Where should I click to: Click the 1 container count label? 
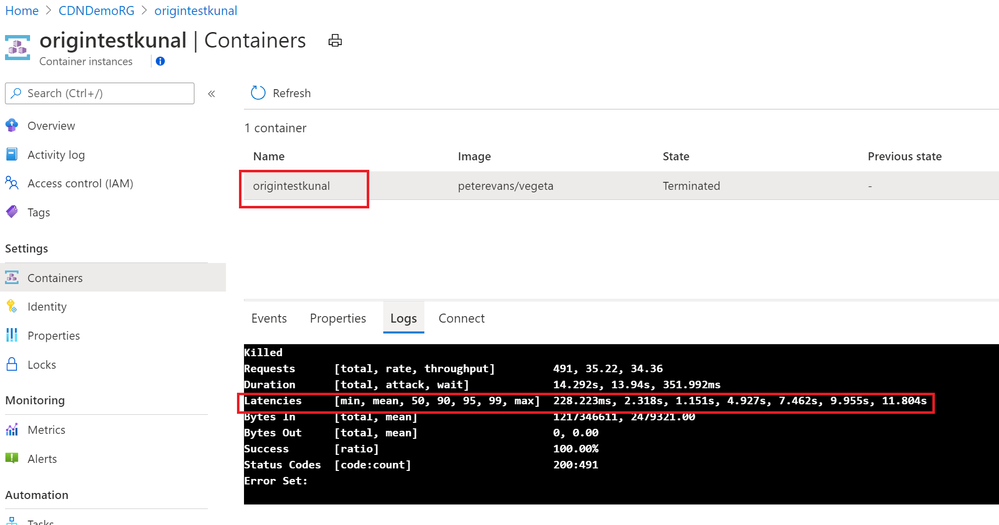click(x=275, y=128)
